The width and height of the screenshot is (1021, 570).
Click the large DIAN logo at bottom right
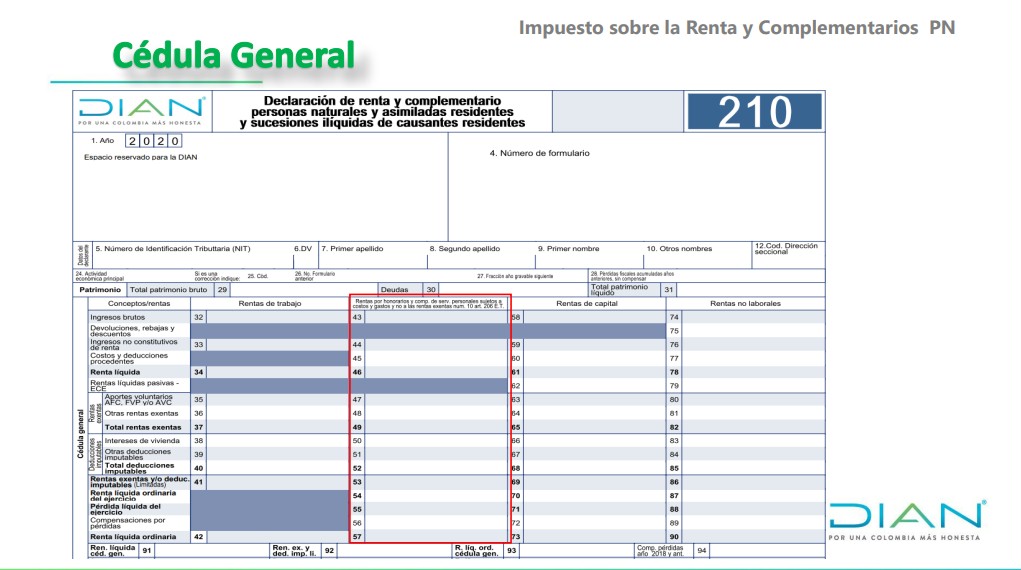coord(907,520)
